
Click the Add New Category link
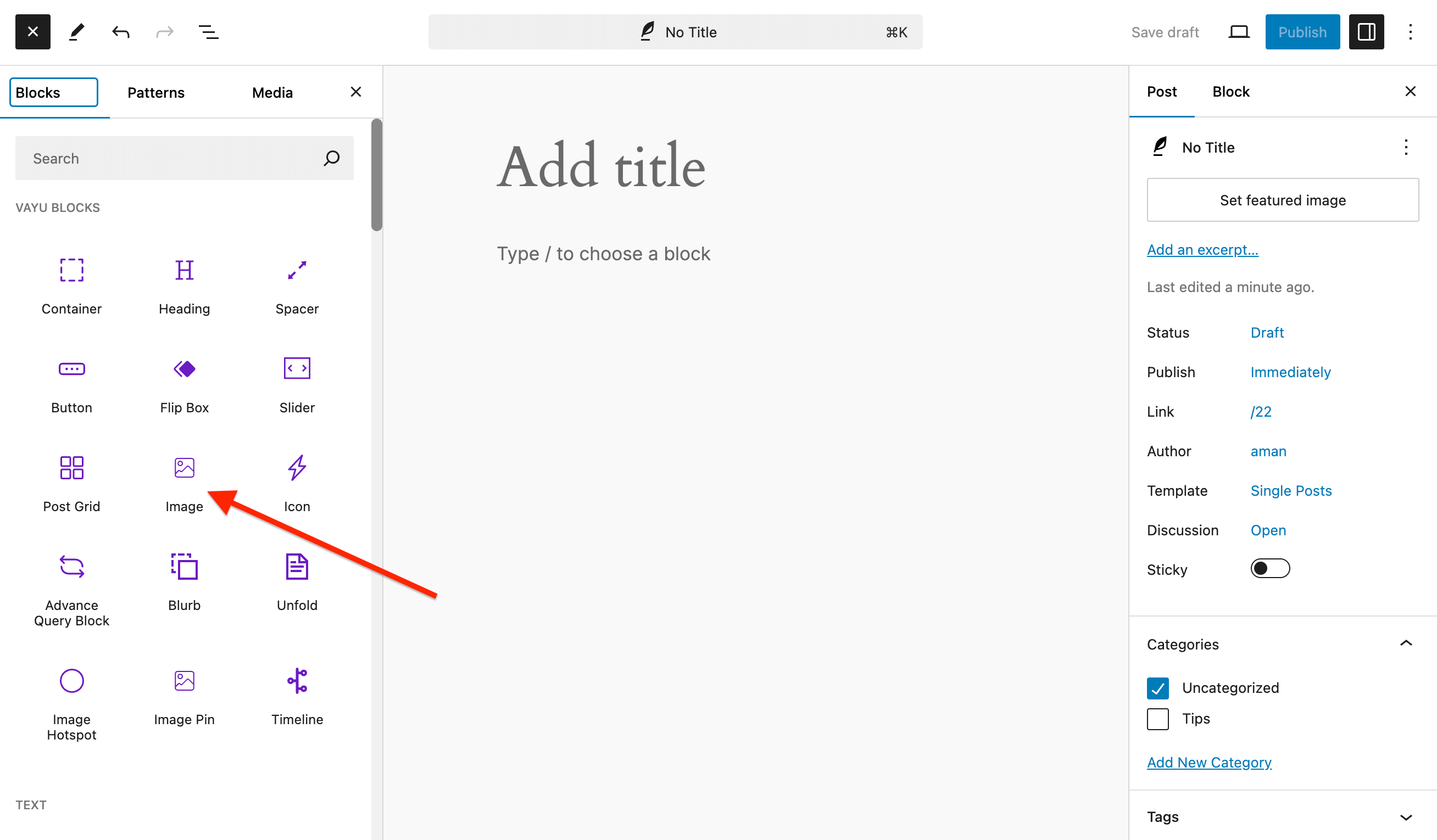(1209, 762)
